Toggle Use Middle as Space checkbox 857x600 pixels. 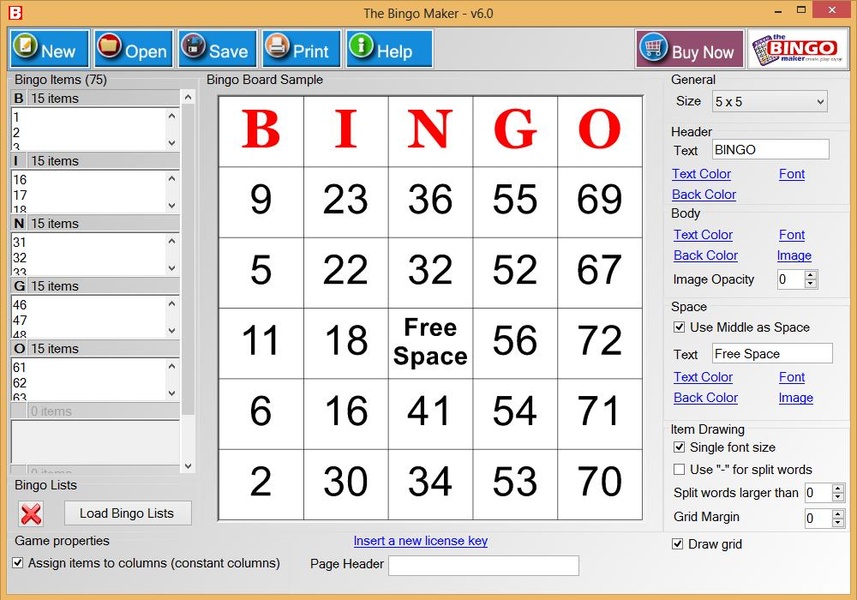(679, 327)
